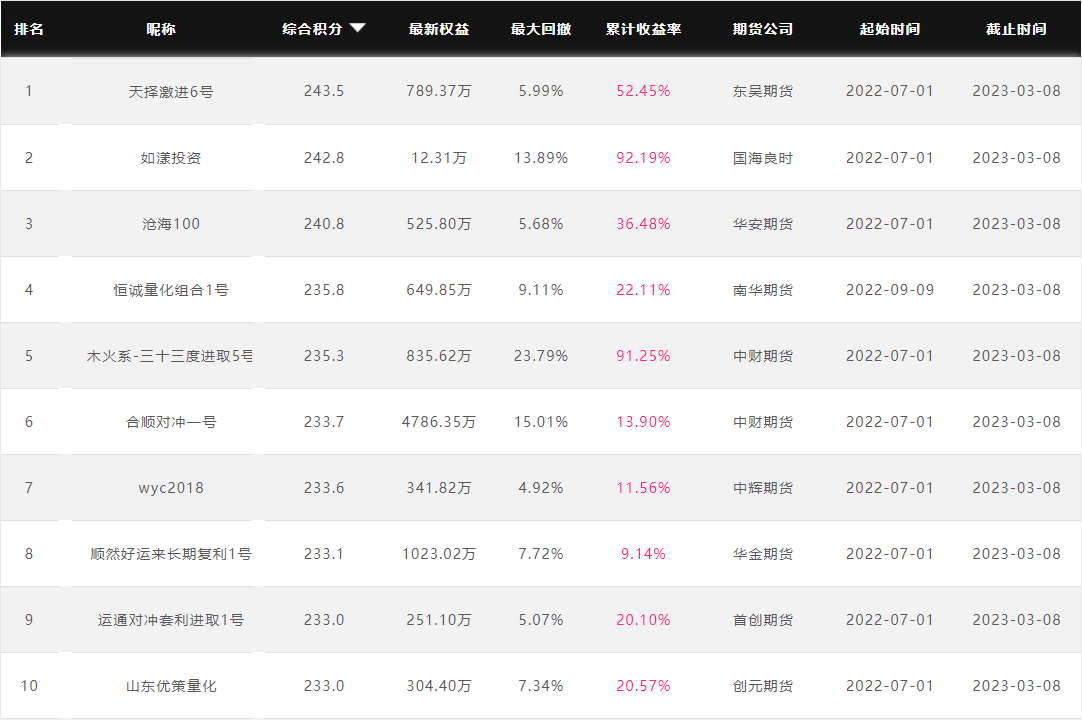Open the 沧海100 account

[170, 224]
